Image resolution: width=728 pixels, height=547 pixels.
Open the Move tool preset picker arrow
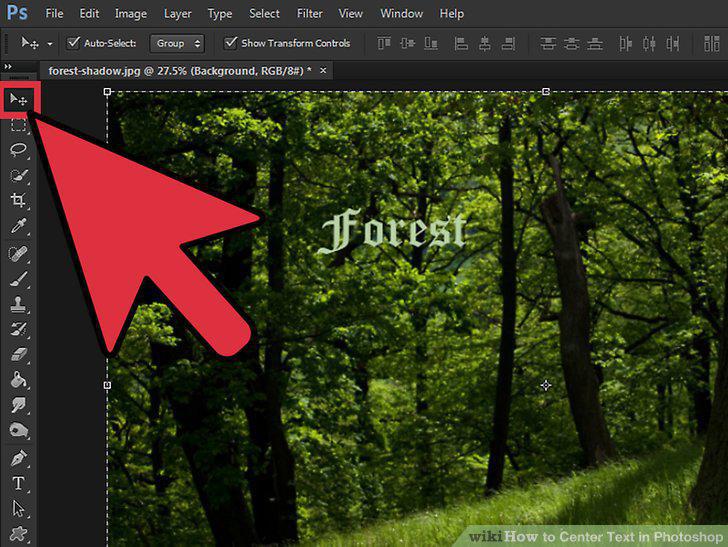(50, 44)
